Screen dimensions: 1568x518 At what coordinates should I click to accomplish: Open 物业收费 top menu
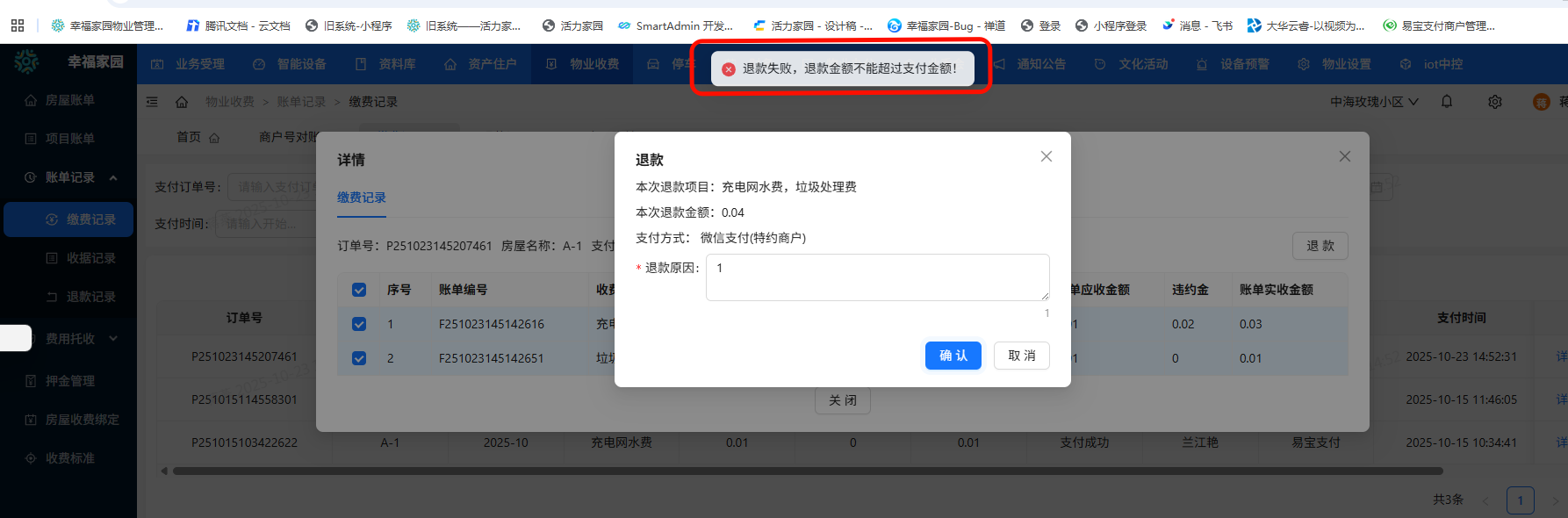coord(582,64)
